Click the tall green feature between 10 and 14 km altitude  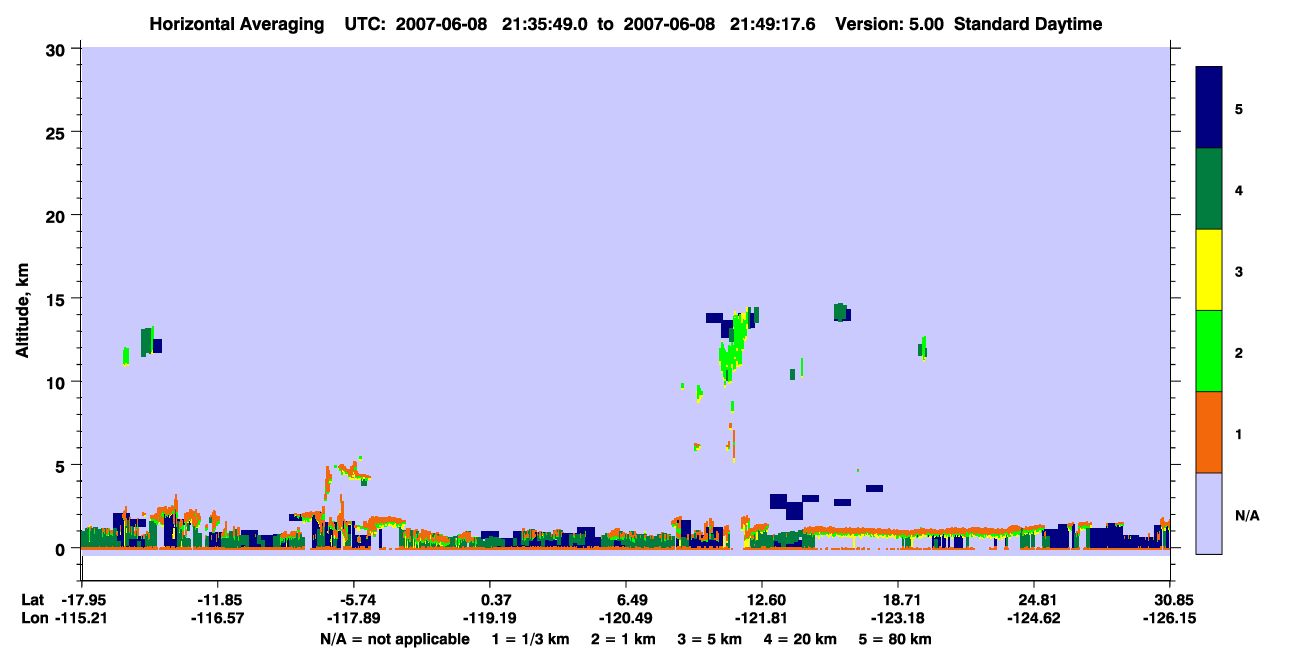point(735,347)
